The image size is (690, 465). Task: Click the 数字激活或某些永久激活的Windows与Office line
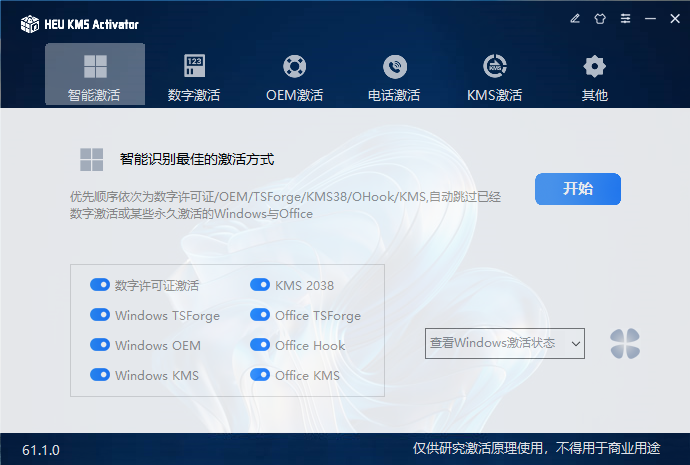pyautogui.click(x=191, y=214)
